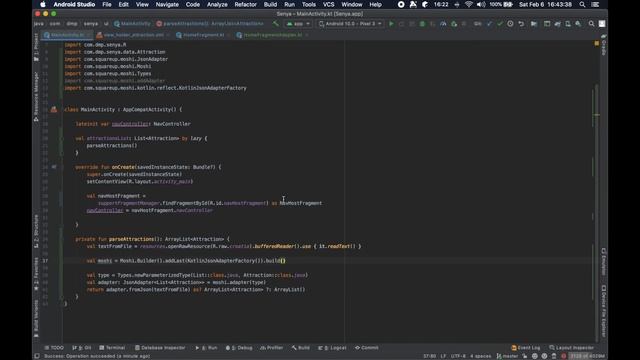Click the yellow warning indicator above scrollbar
Image resolution: width=640 pixels, height=360 pixels.
[x=597, y=43]
